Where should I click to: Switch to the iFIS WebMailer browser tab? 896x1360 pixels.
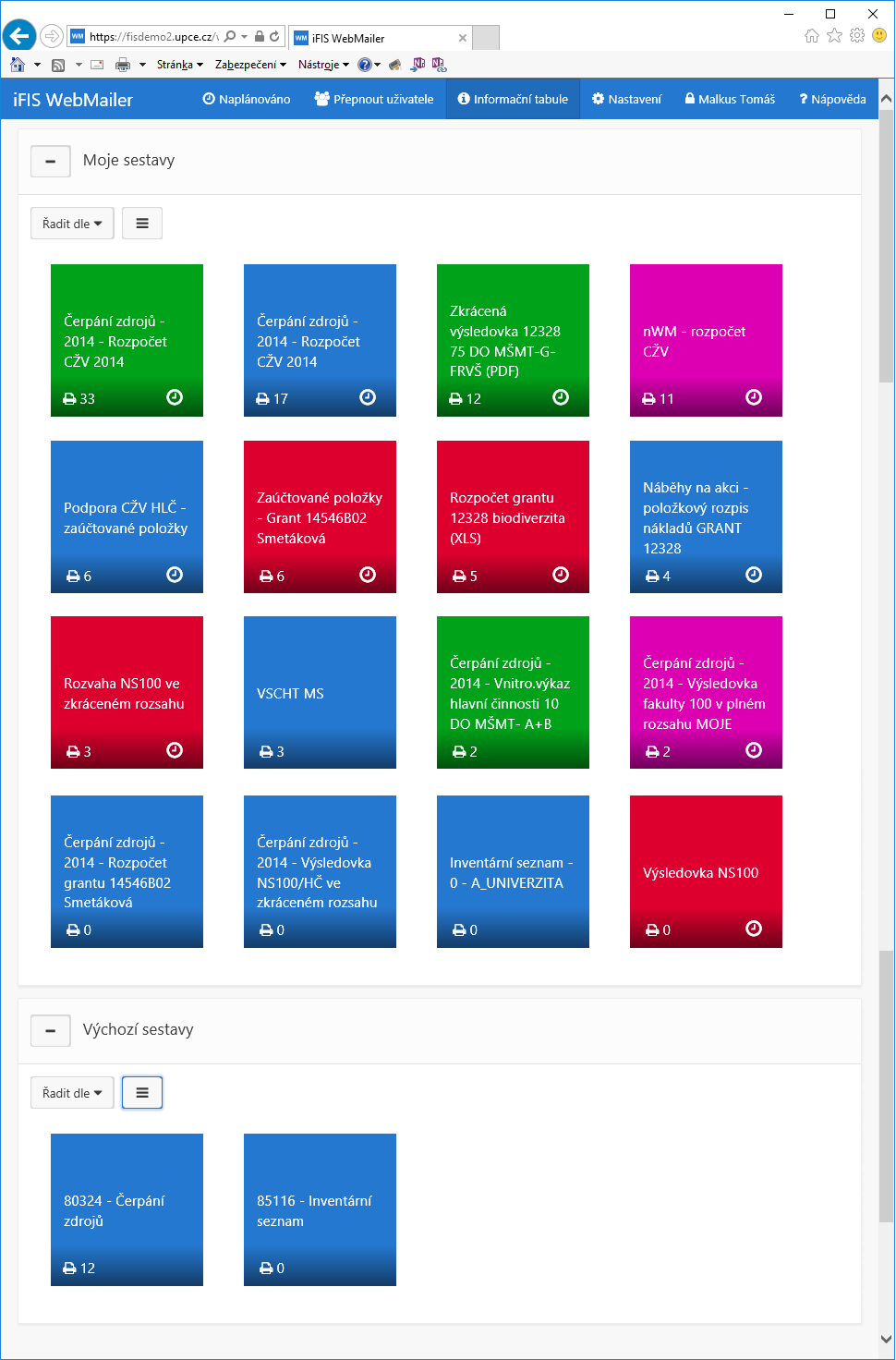point(380,38)
